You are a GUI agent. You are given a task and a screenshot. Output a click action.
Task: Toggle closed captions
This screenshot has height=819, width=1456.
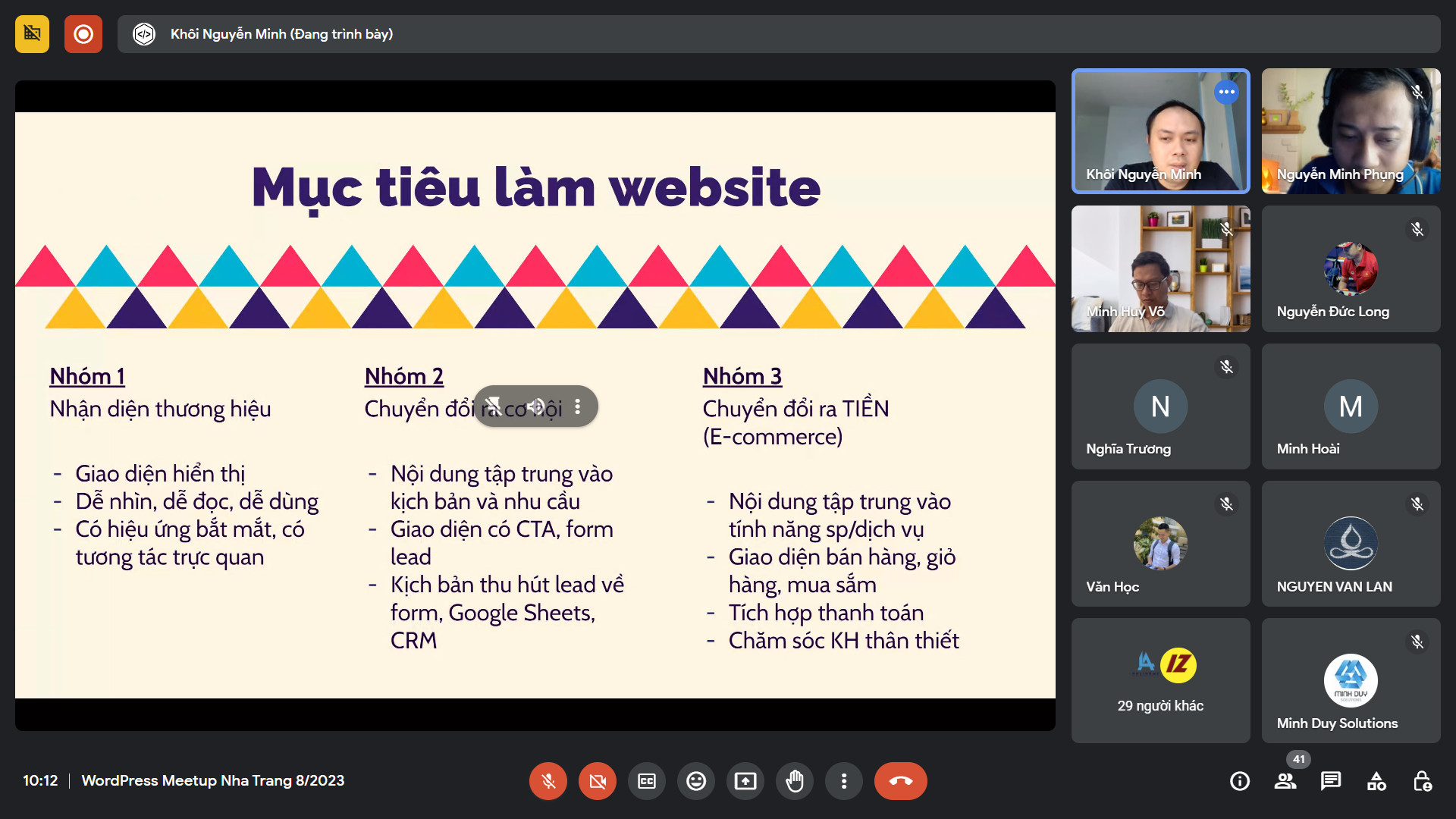[x=647, y=781]
